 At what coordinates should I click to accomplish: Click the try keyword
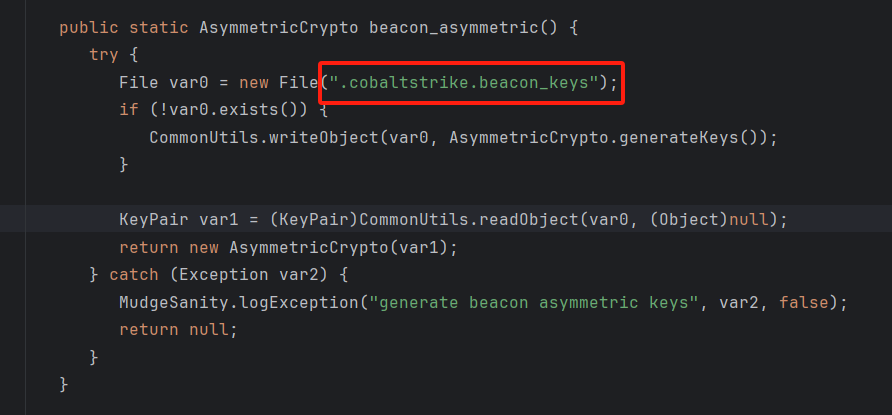(104, 55)
